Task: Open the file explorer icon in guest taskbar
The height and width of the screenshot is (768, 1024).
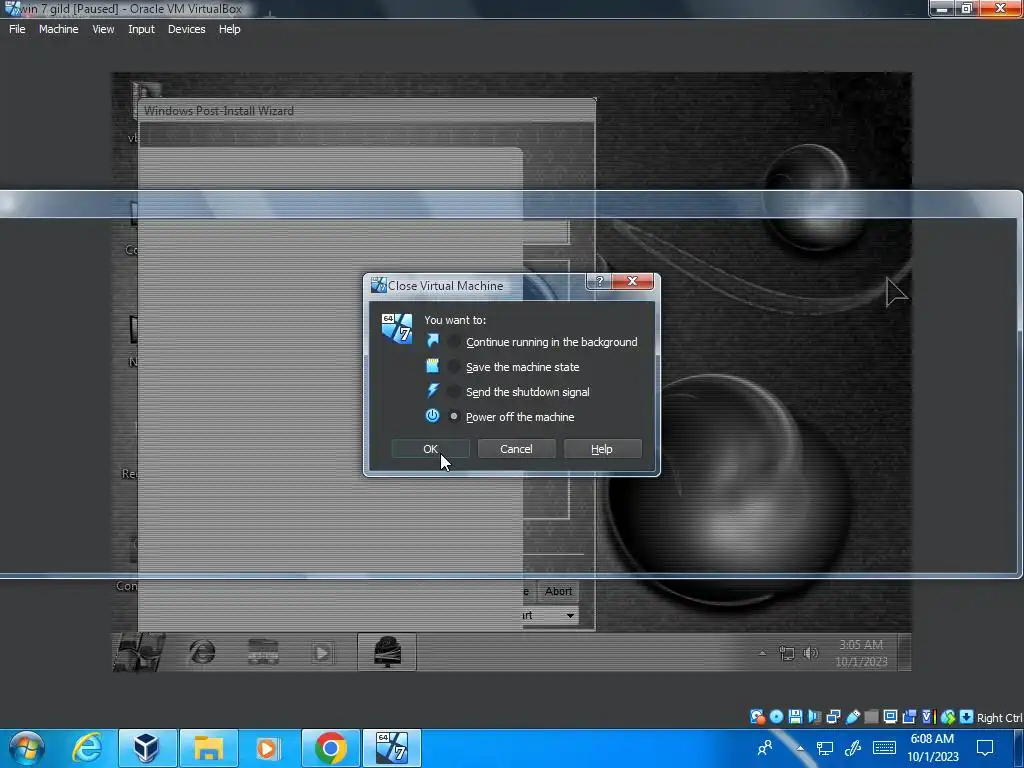Action: (263, 652)
